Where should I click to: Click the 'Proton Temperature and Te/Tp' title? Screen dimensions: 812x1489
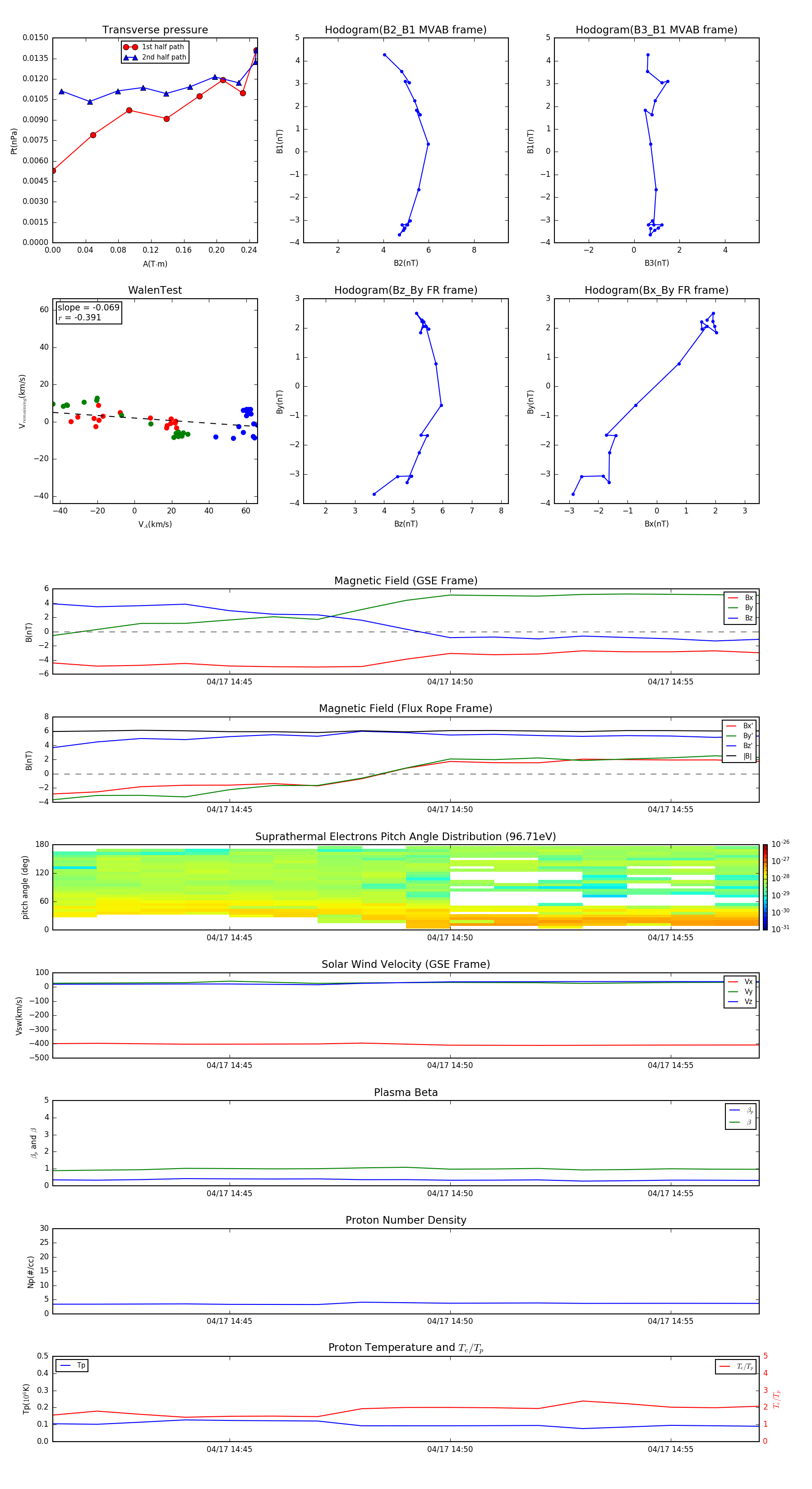pos(406,1348)
